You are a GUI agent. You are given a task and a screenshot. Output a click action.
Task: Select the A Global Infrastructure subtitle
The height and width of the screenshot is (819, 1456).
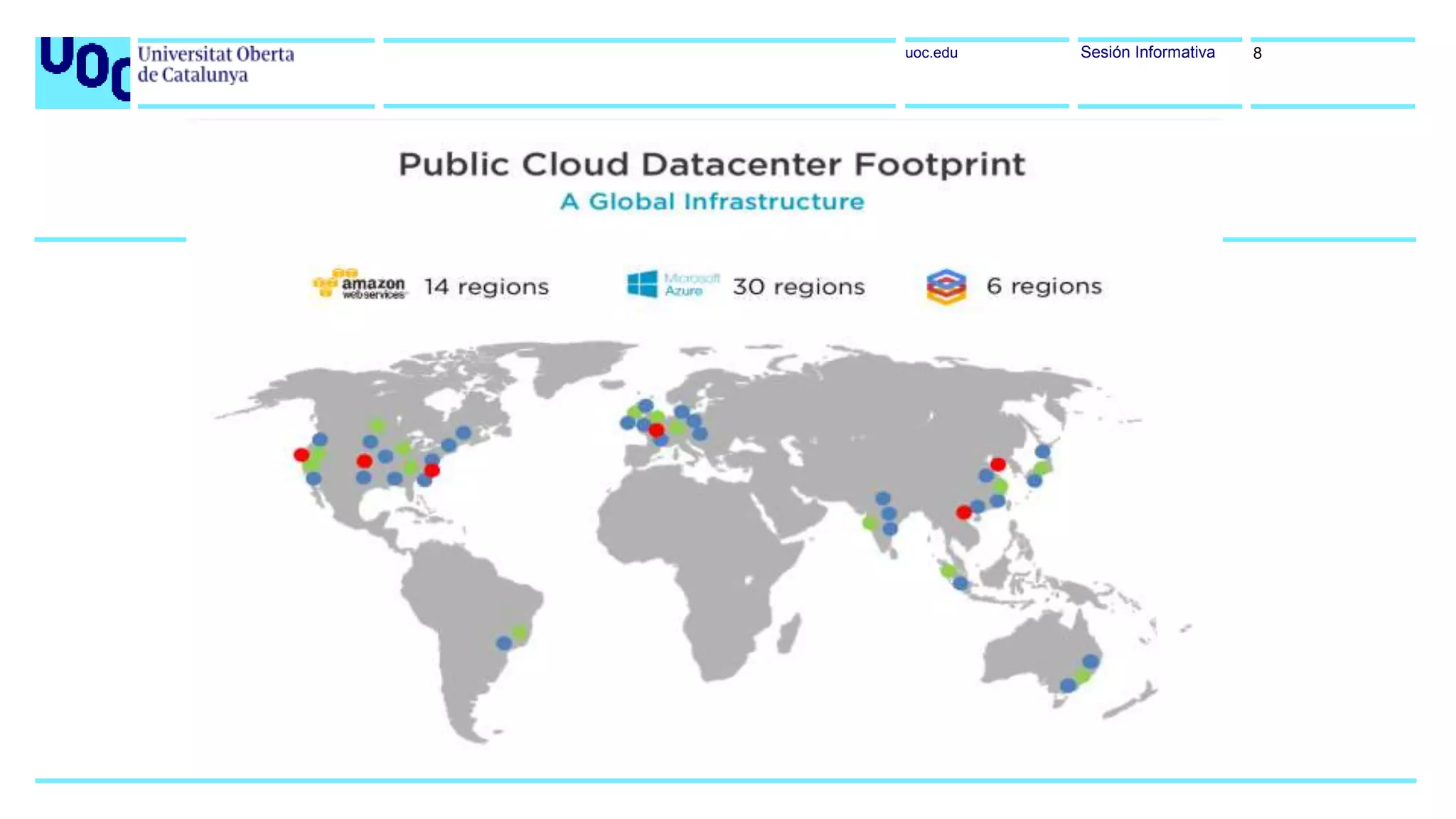click(712, 202)
